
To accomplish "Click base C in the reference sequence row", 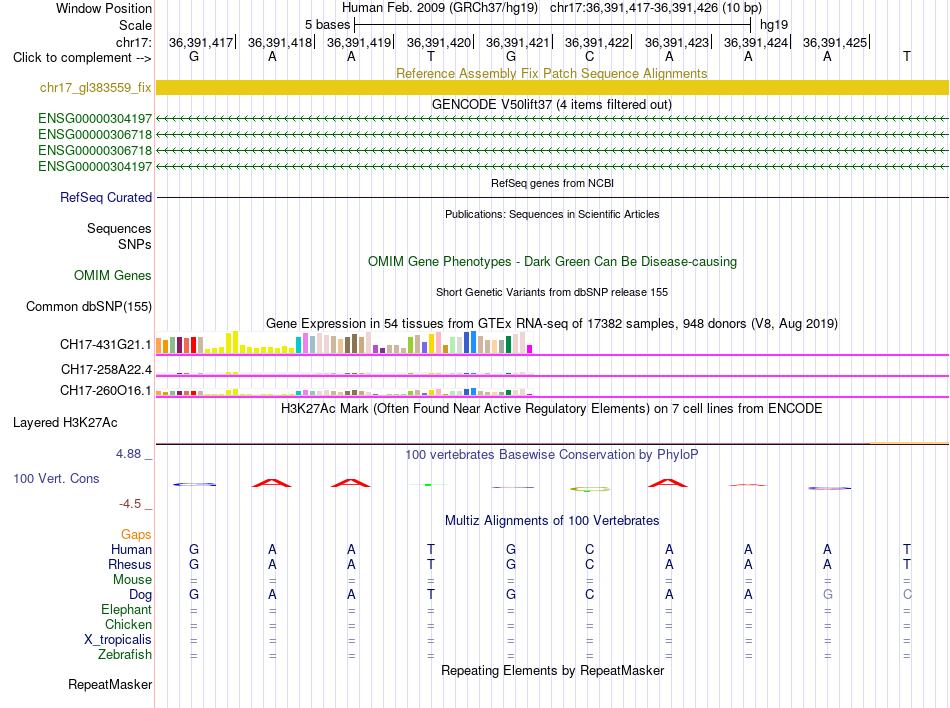I will coord(590,56).
